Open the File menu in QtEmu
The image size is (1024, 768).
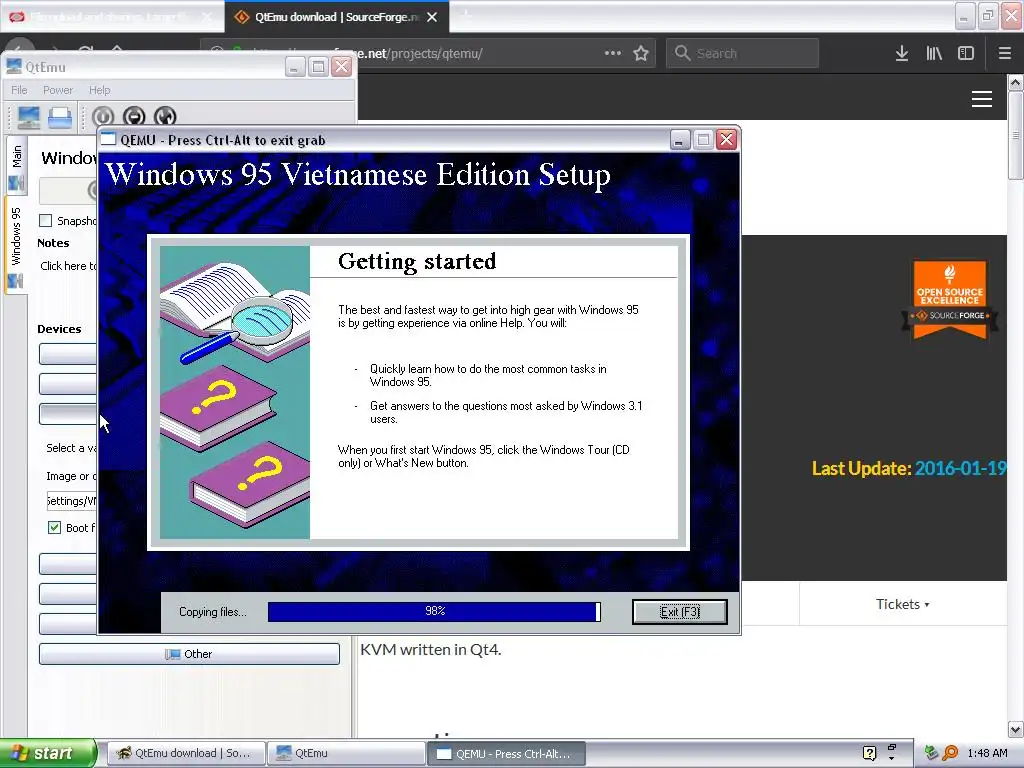tap(19, 90)
